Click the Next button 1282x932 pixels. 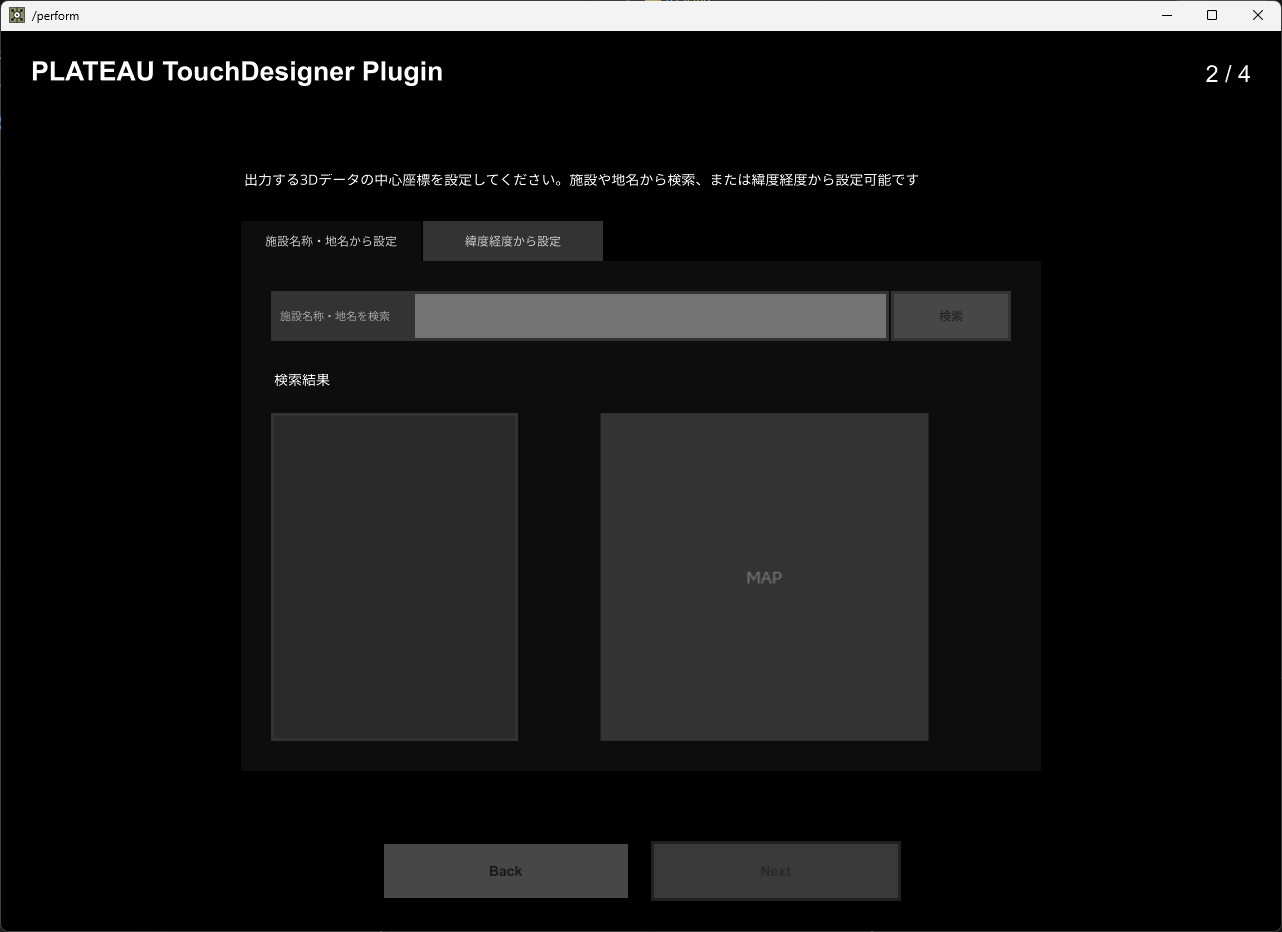point(775,870)
